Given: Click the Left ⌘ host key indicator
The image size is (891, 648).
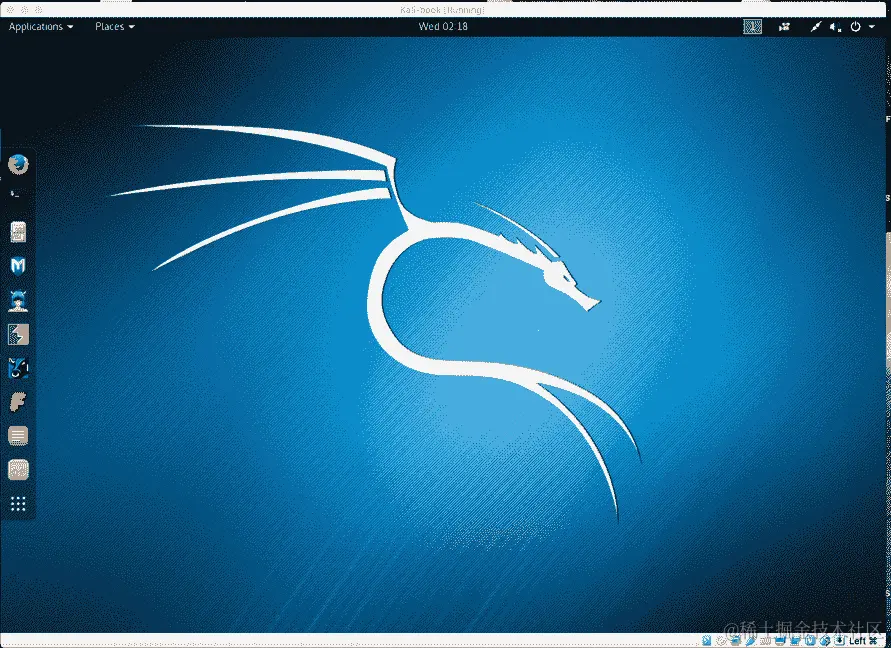Looking at the screenshot, I should [863, 641].
